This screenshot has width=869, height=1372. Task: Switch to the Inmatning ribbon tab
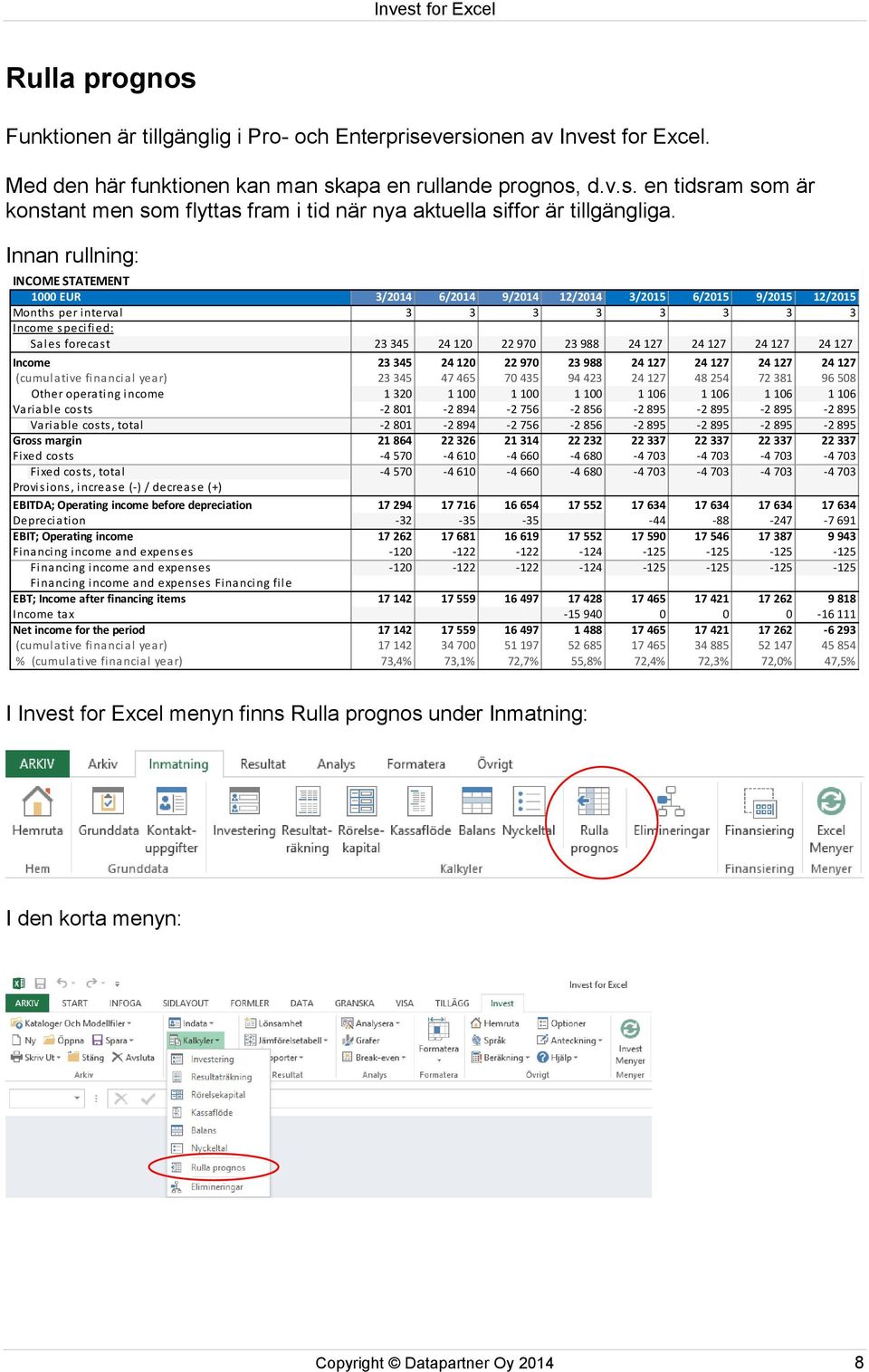[178, 763]
